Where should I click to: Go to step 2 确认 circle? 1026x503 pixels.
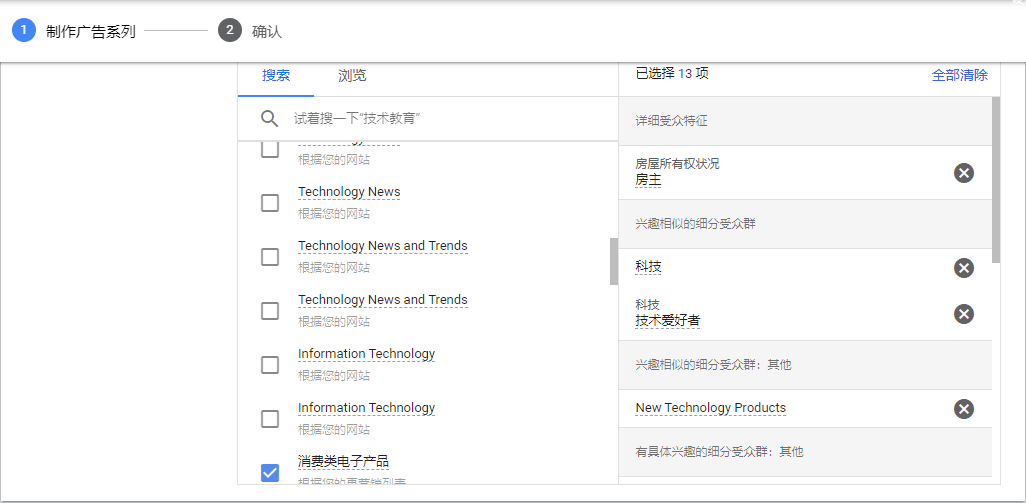point(230,30)
